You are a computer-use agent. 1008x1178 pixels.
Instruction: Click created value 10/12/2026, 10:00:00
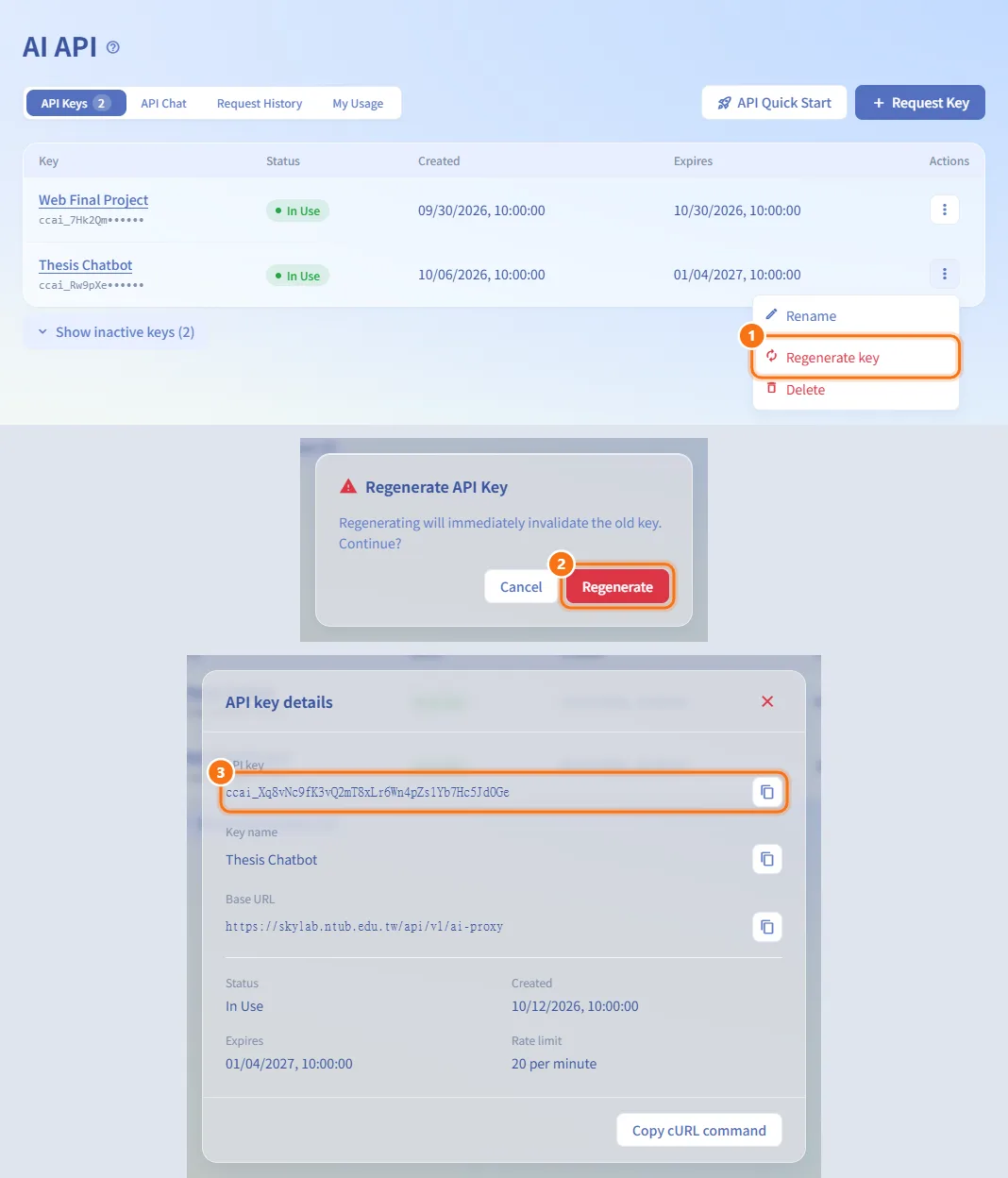coord(575,1006)
